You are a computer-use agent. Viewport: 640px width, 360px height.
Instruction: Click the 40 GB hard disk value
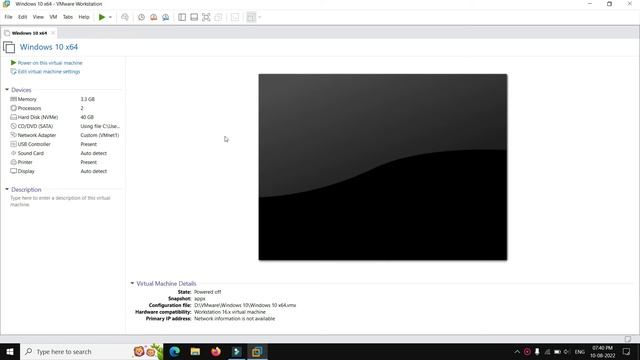click(87, 117)
